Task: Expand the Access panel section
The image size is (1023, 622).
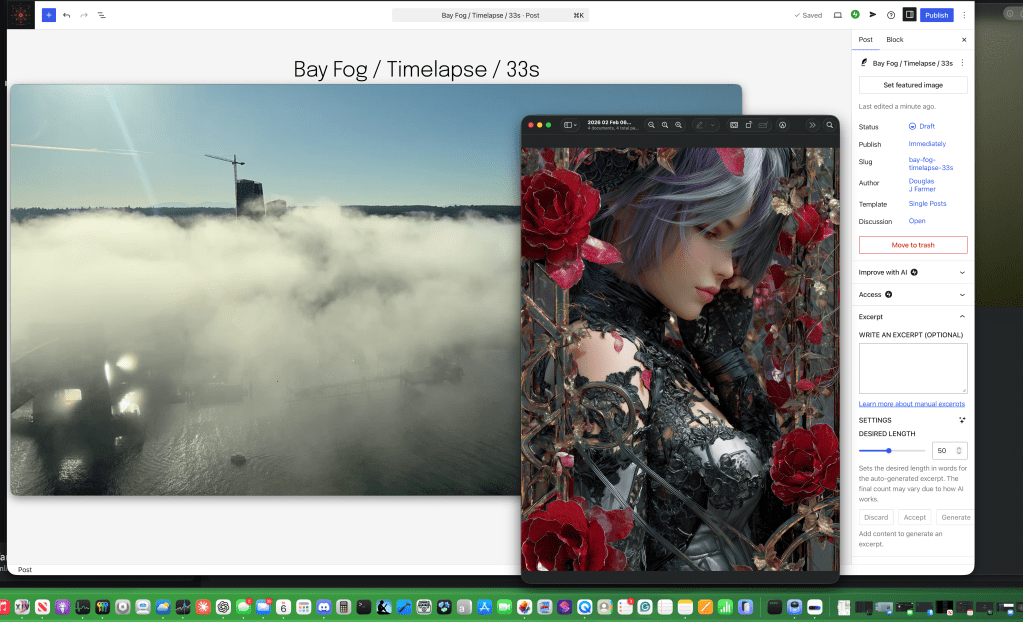Action: pos(912,295)
